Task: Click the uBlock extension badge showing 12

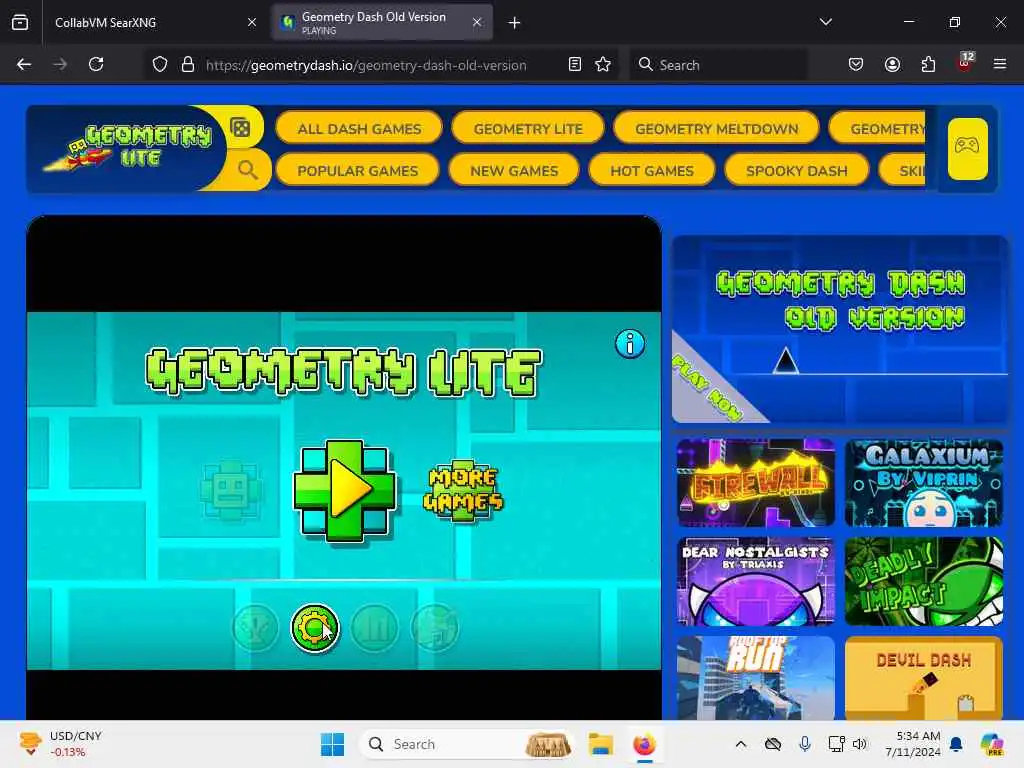Action: (965, 63)
